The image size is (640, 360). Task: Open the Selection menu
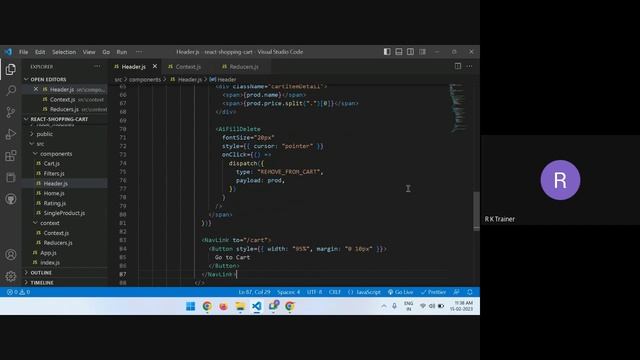point(64,52)
